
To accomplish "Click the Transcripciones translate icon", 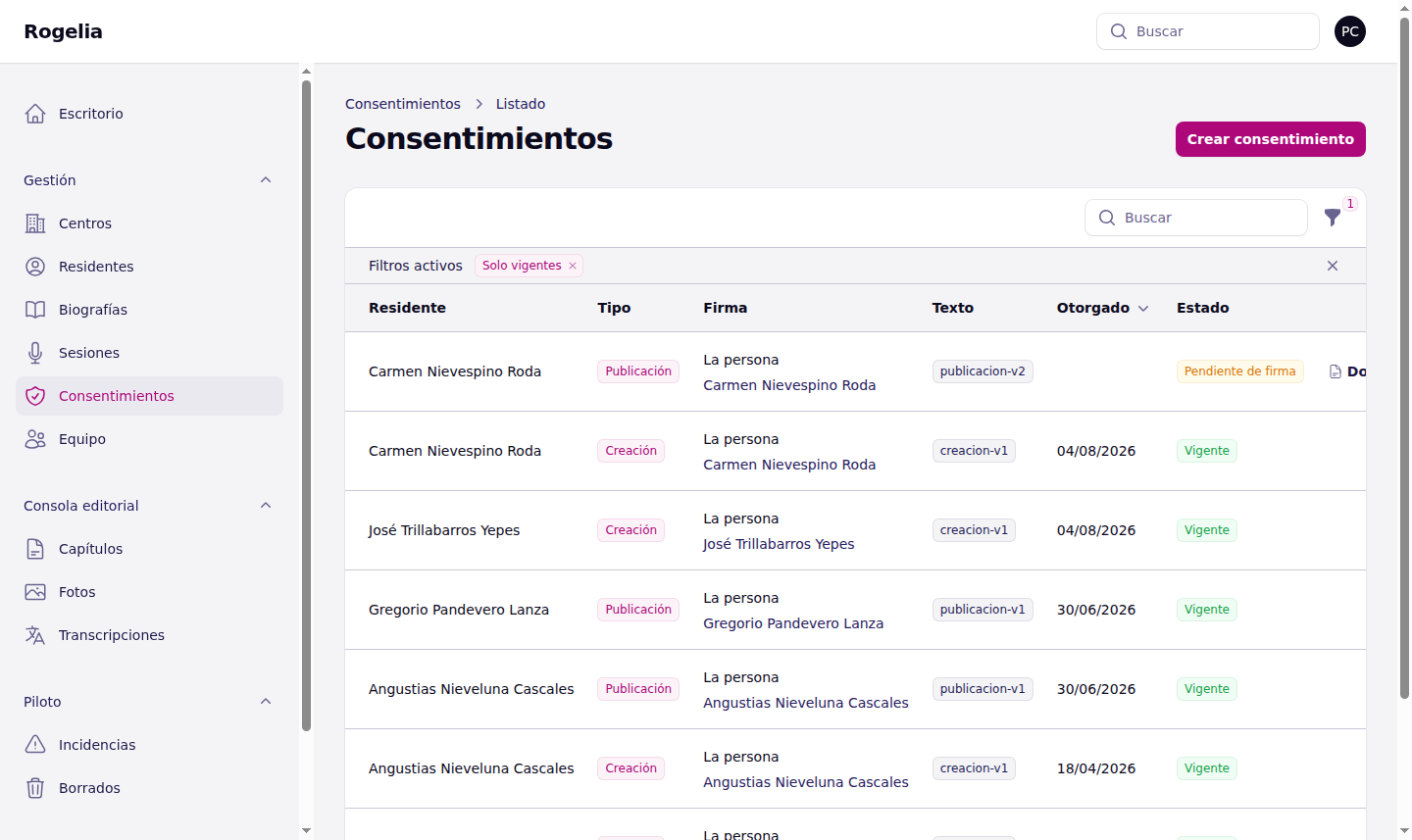I will click(35, 635).
